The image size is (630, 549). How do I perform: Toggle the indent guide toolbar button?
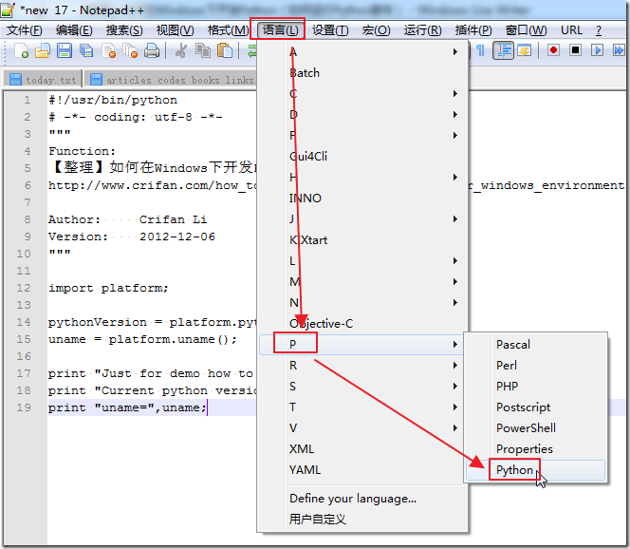503,51
